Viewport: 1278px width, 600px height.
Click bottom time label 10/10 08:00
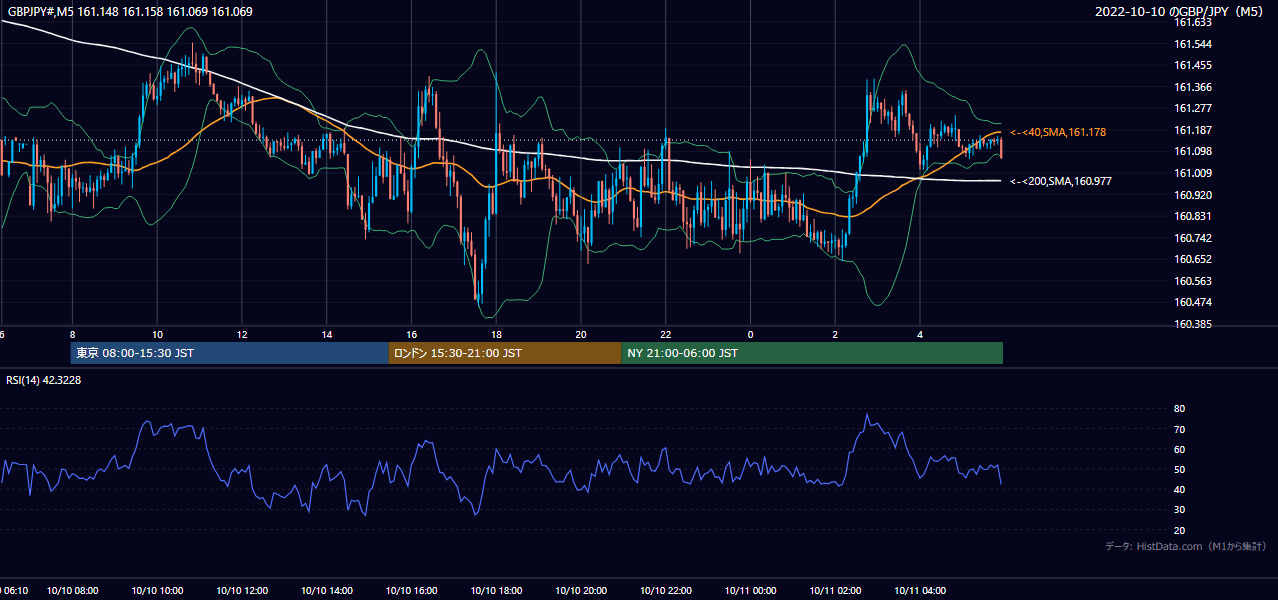(x=71, y=590)
